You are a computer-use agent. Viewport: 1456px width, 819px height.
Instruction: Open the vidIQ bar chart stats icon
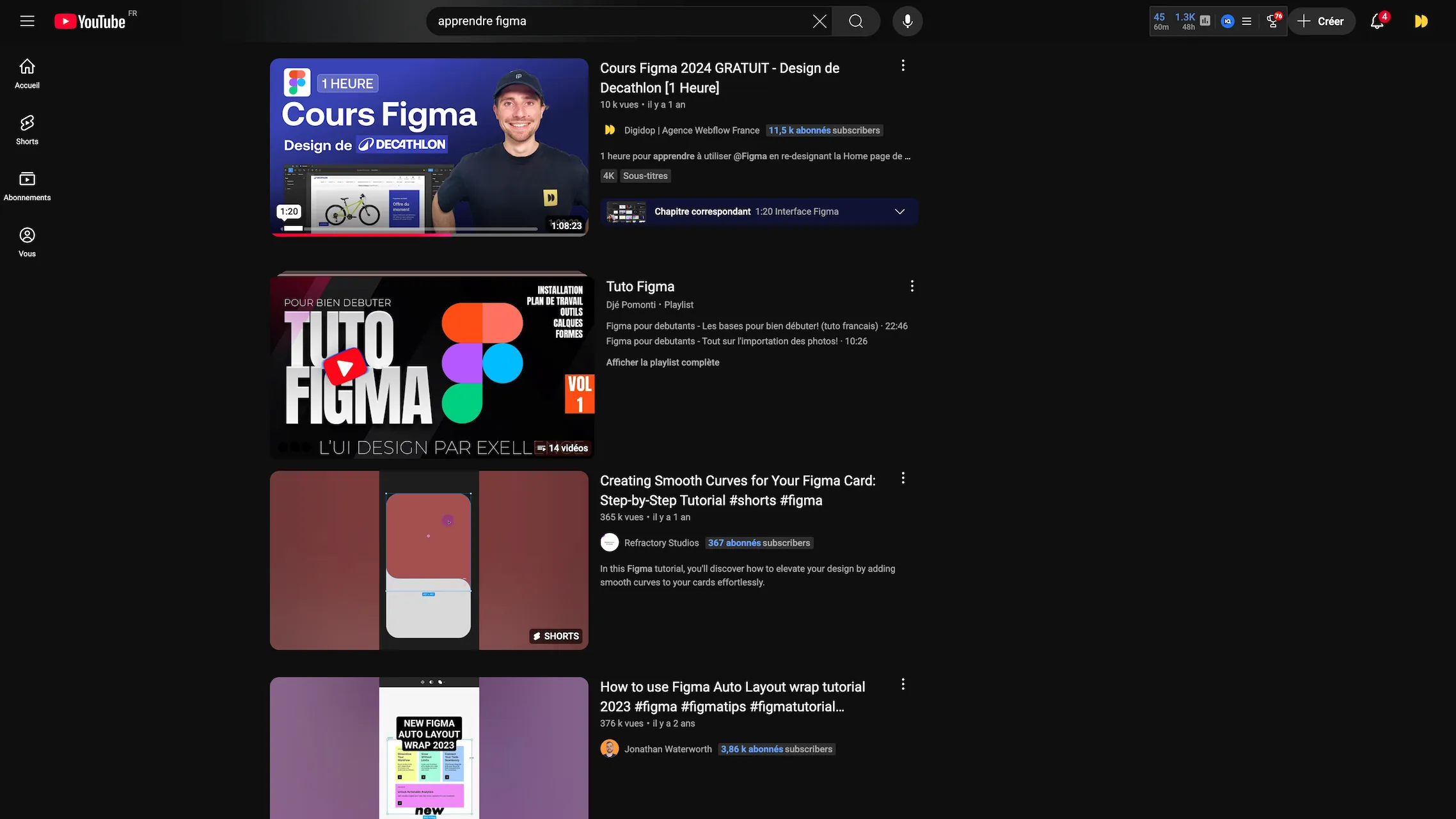tap(1205, 21)
